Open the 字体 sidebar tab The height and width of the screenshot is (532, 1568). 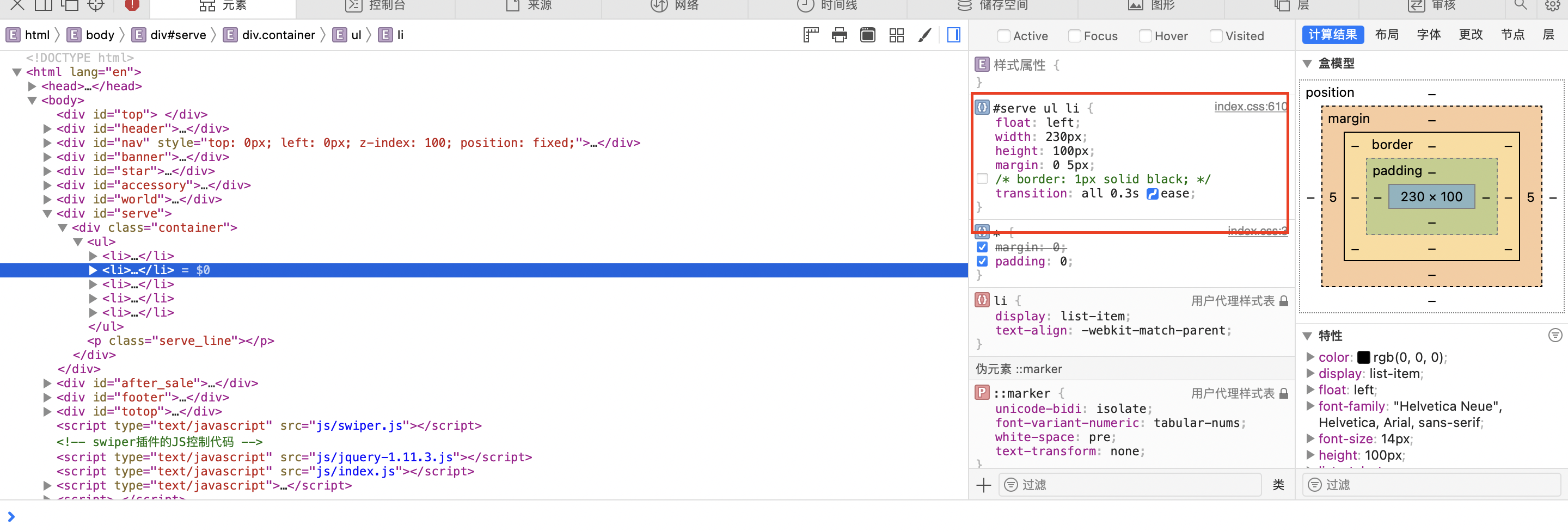1429,35
